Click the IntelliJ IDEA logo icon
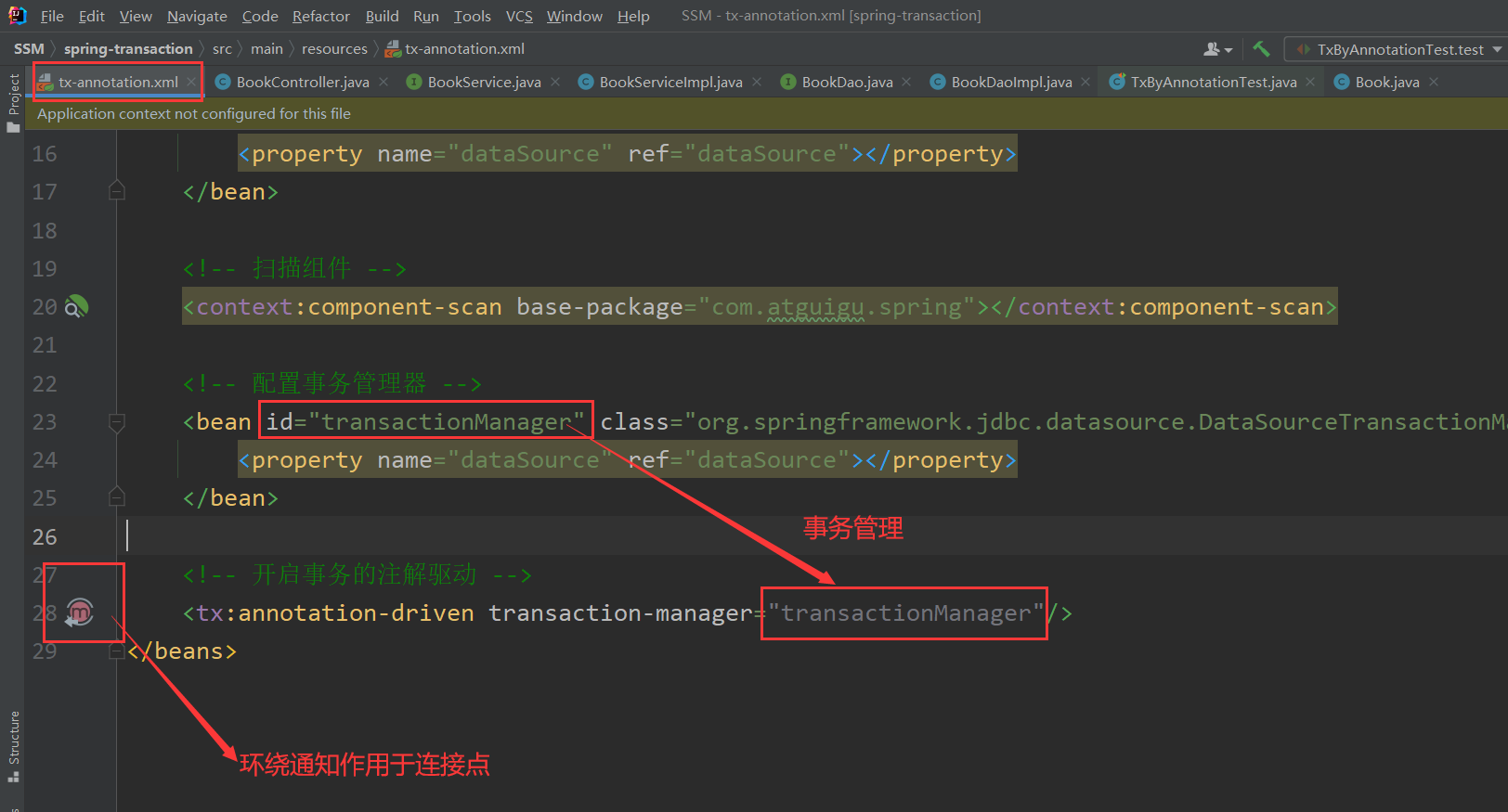 coord(18,15)
